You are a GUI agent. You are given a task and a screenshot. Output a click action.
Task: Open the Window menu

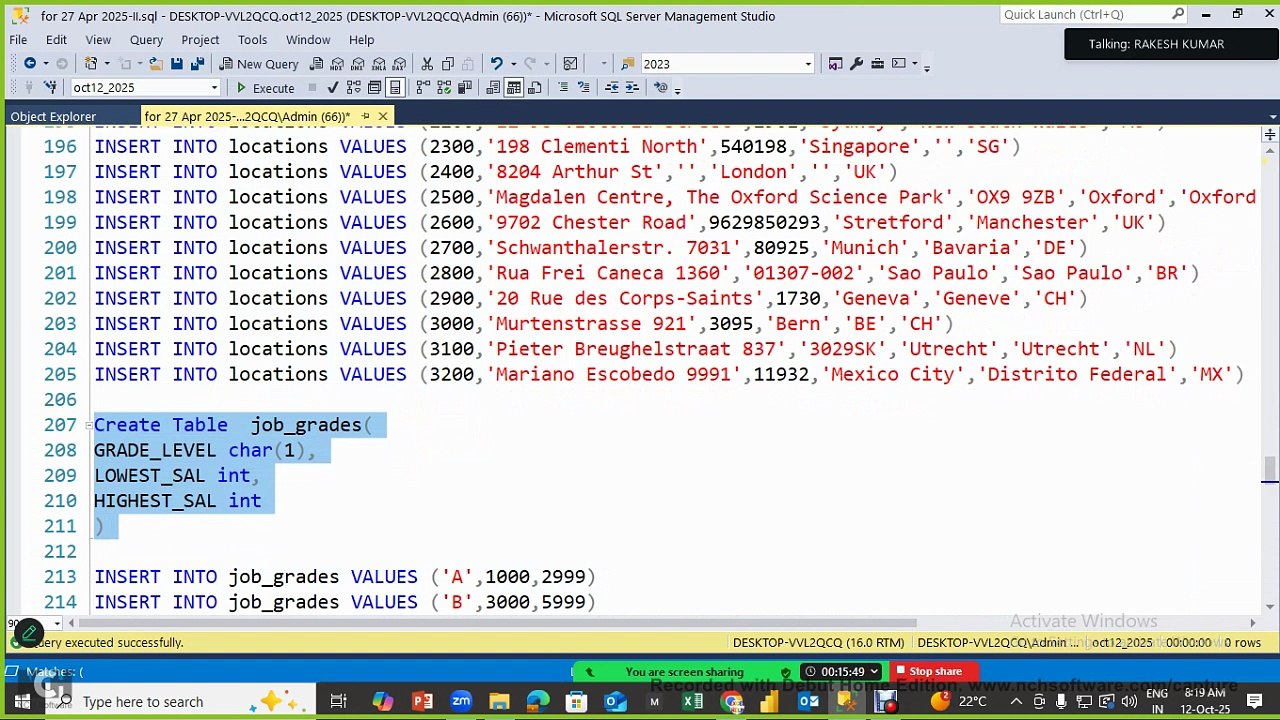(x=308, y=39)
